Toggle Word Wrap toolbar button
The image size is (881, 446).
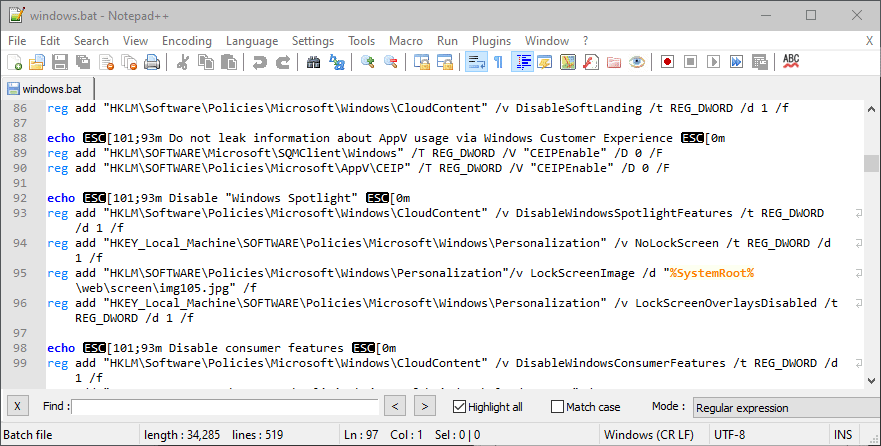pyautogui.click(x=476, y=62)
